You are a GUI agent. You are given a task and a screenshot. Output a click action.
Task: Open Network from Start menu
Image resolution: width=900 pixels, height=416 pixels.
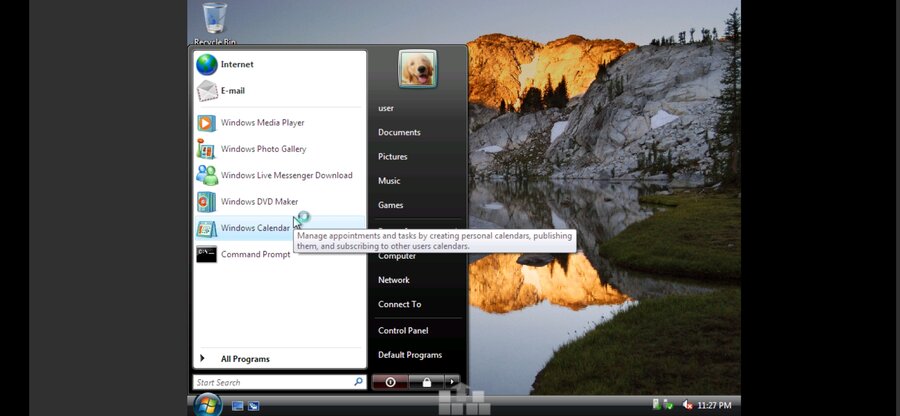pyautogui.click(x=394, y=280)
